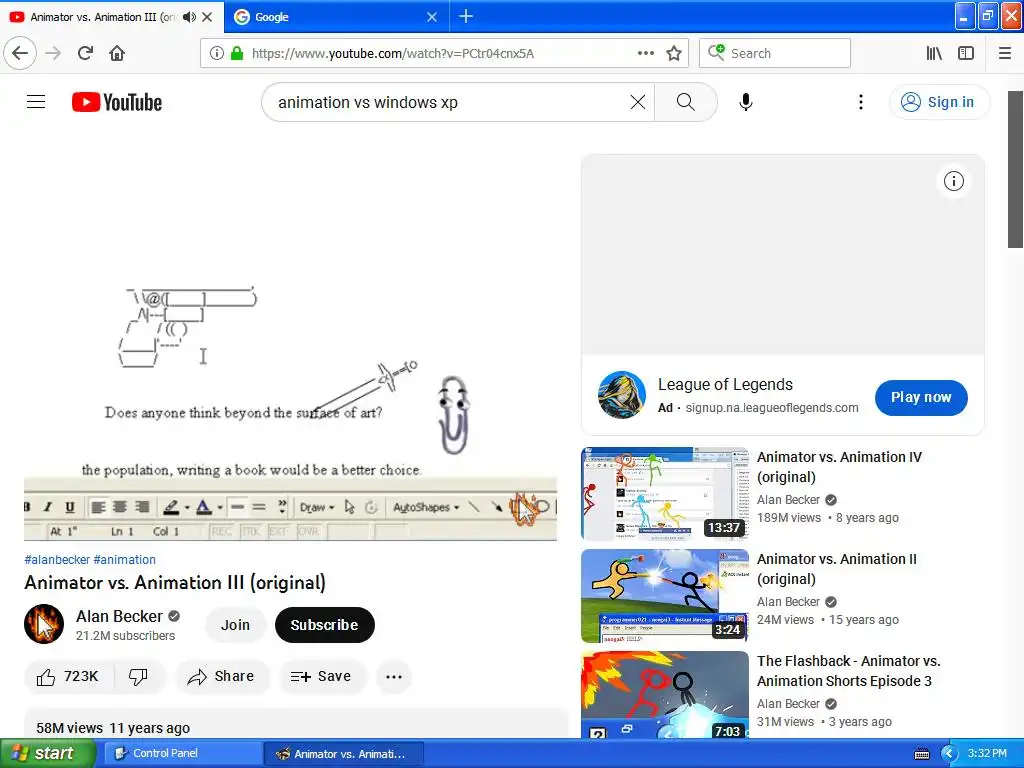Go to YouTube home via logo
The height and width of the screenshot is (768, 1024).
[x=117, y=102]
